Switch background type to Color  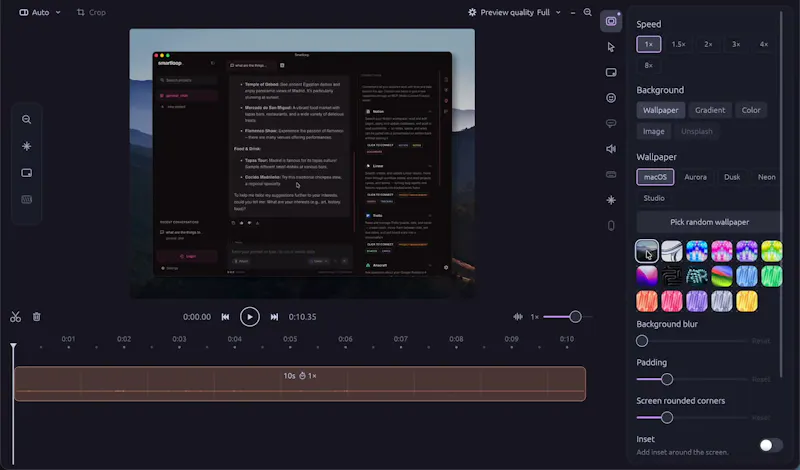pyautogui.click(x=751, y=110)
